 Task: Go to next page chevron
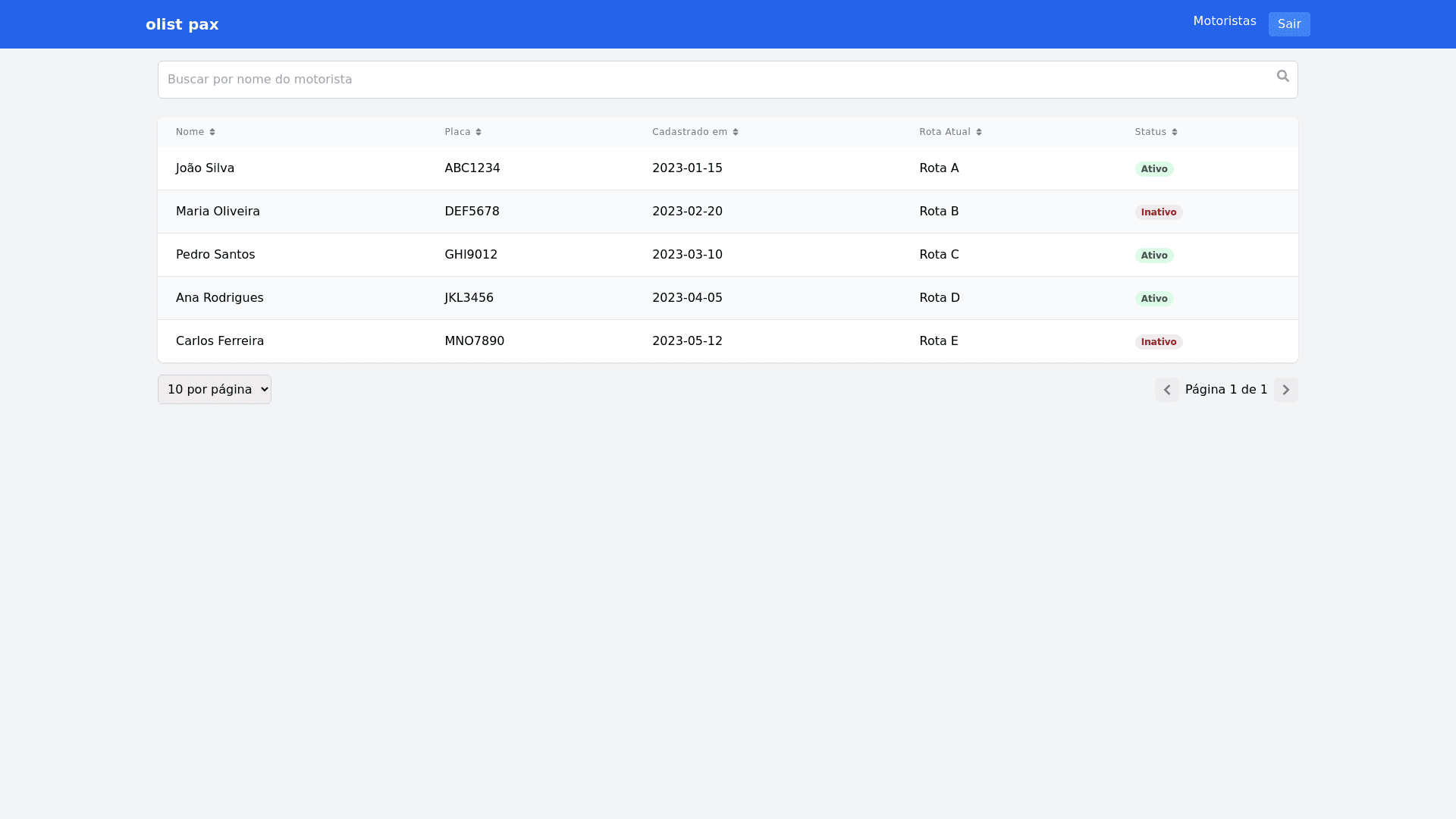(x=1285, y=390)
